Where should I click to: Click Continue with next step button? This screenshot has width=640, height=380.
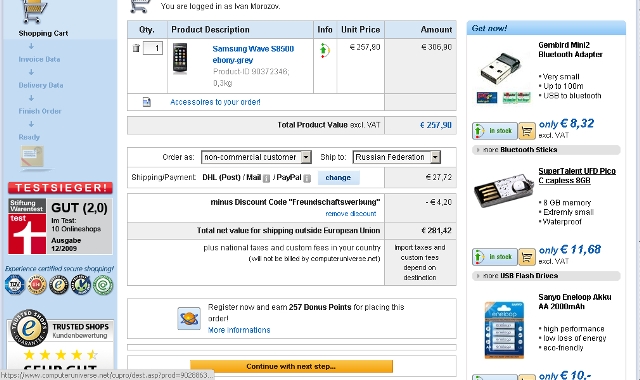[291, 366]
